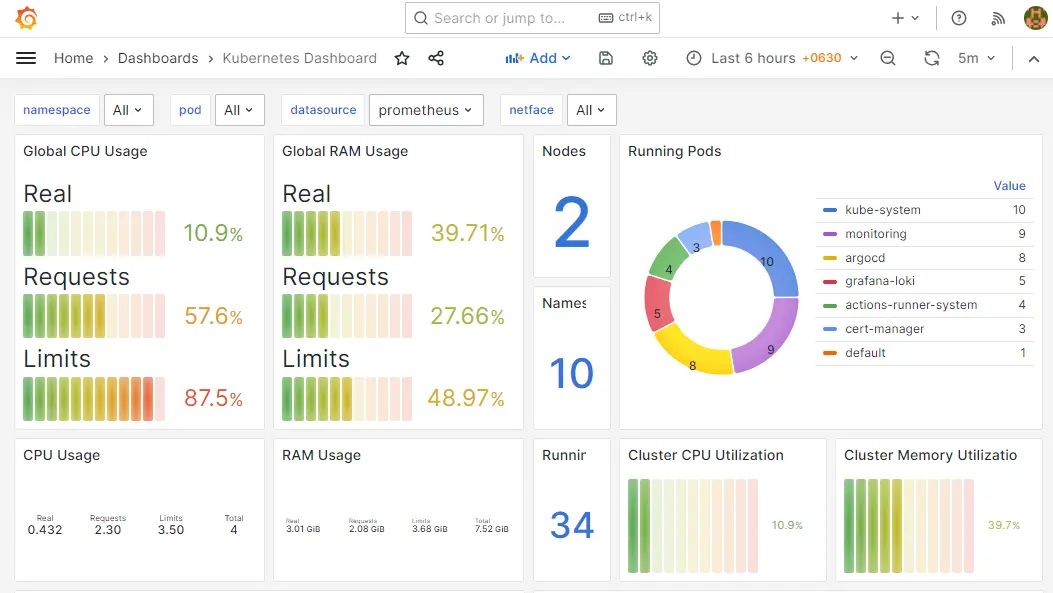Zoom out the time range with the magnifier
The width and height of the screenshot is (1053, 593).
pyautogui.click(x=888, y=59)
